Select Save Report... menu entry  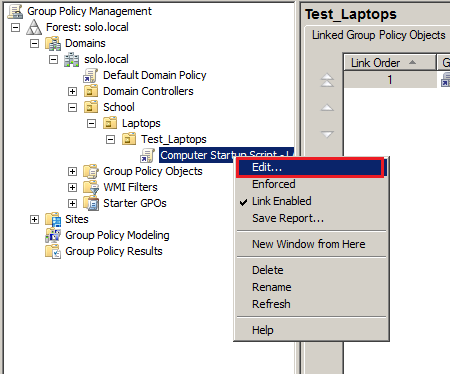pos(288,218)
